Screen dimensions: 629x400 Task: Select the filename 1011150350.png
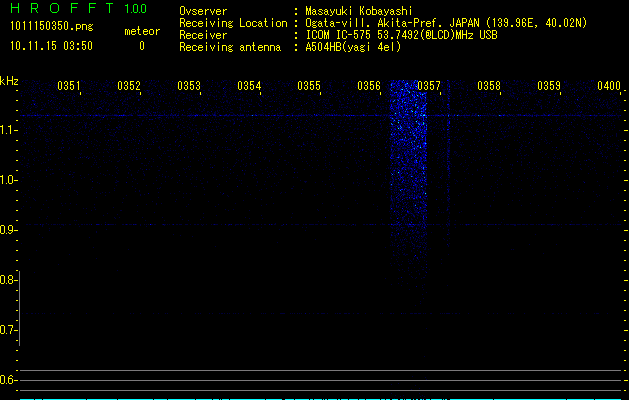[52, 26]
